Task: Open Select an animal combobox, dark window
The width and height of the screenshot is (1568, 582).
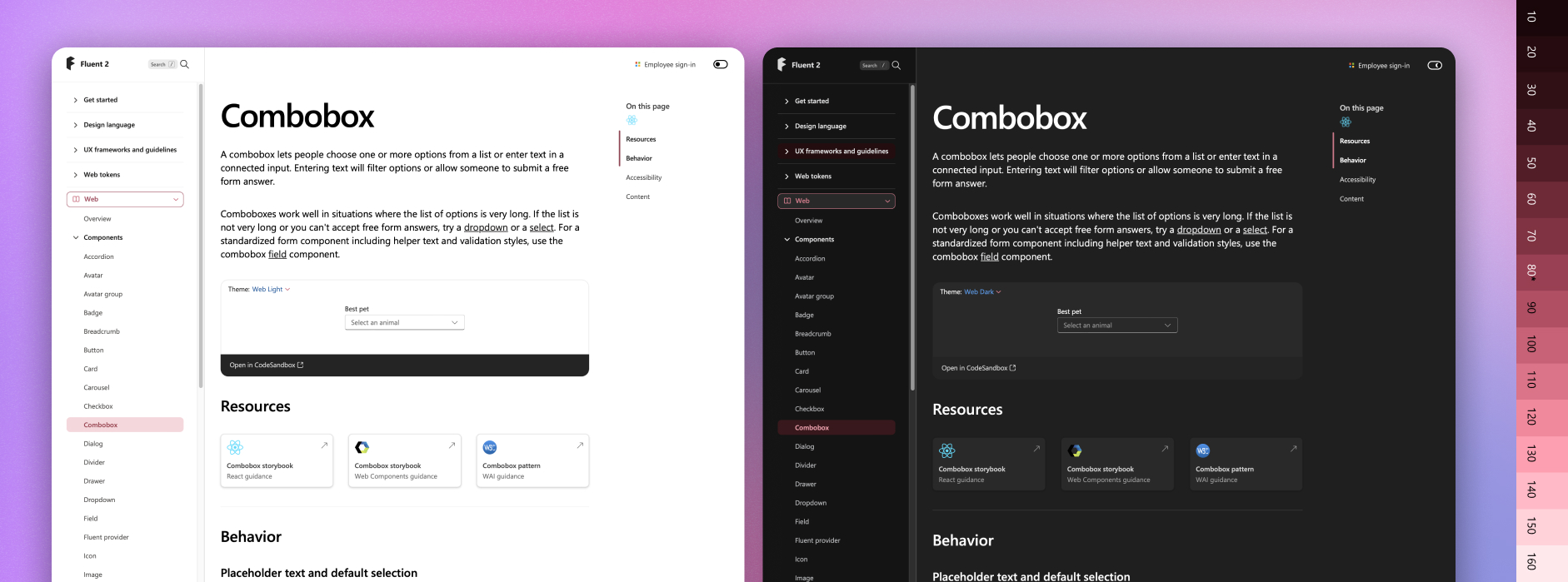Action: (1116, 325)
